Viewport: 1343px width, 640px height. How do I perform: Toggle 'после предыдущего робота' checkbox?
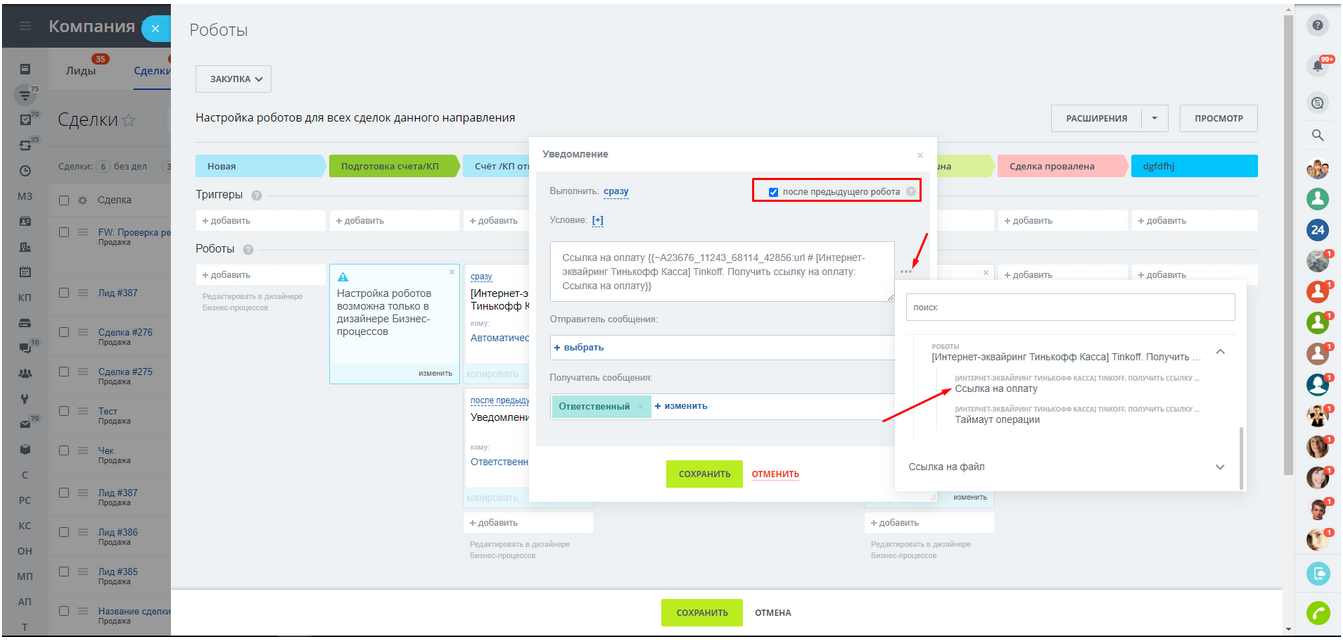coord(773,191)
